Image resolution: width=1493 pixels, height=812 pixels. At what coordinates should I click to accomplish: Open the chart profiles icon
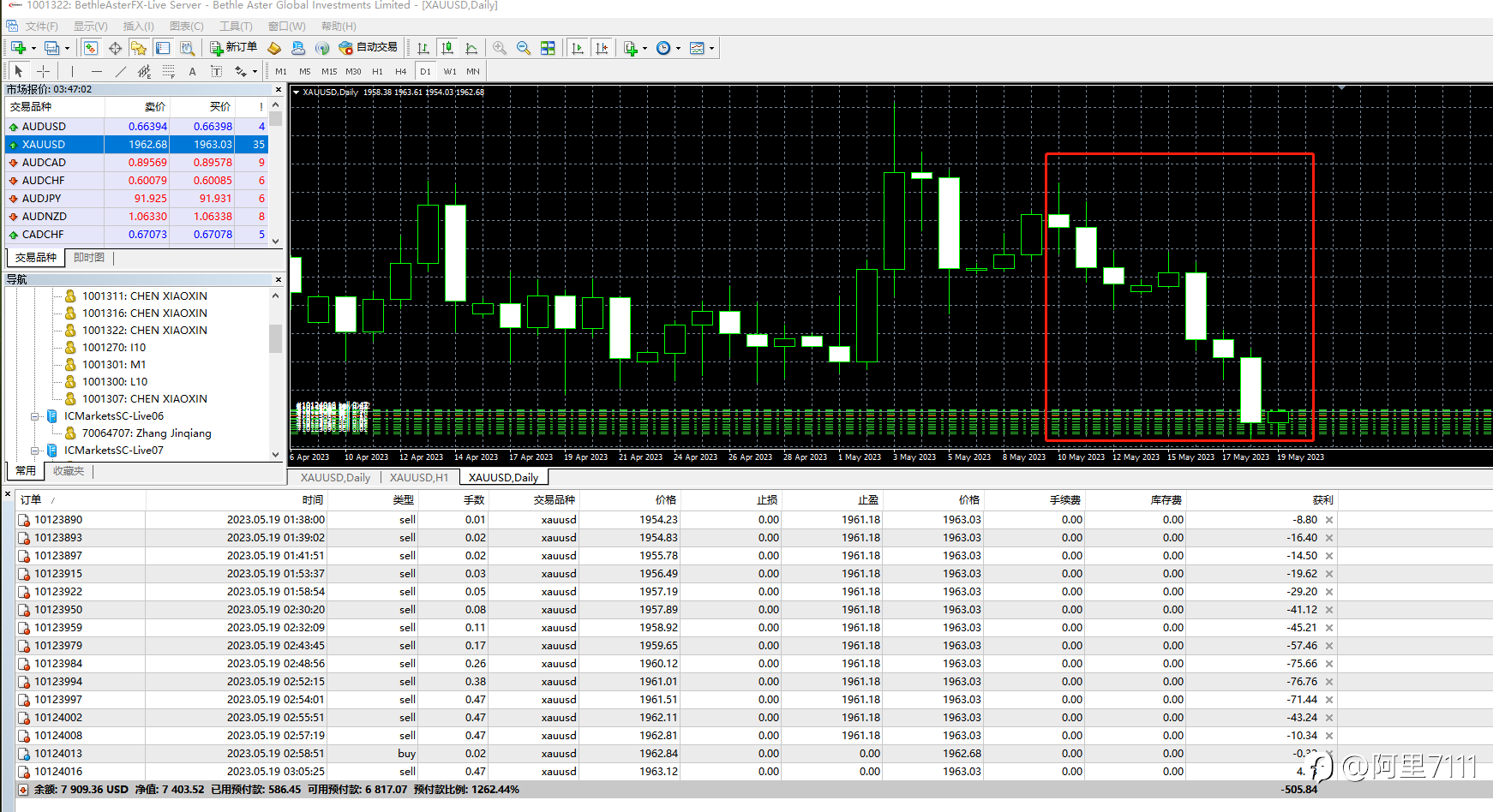coord(51,48)
